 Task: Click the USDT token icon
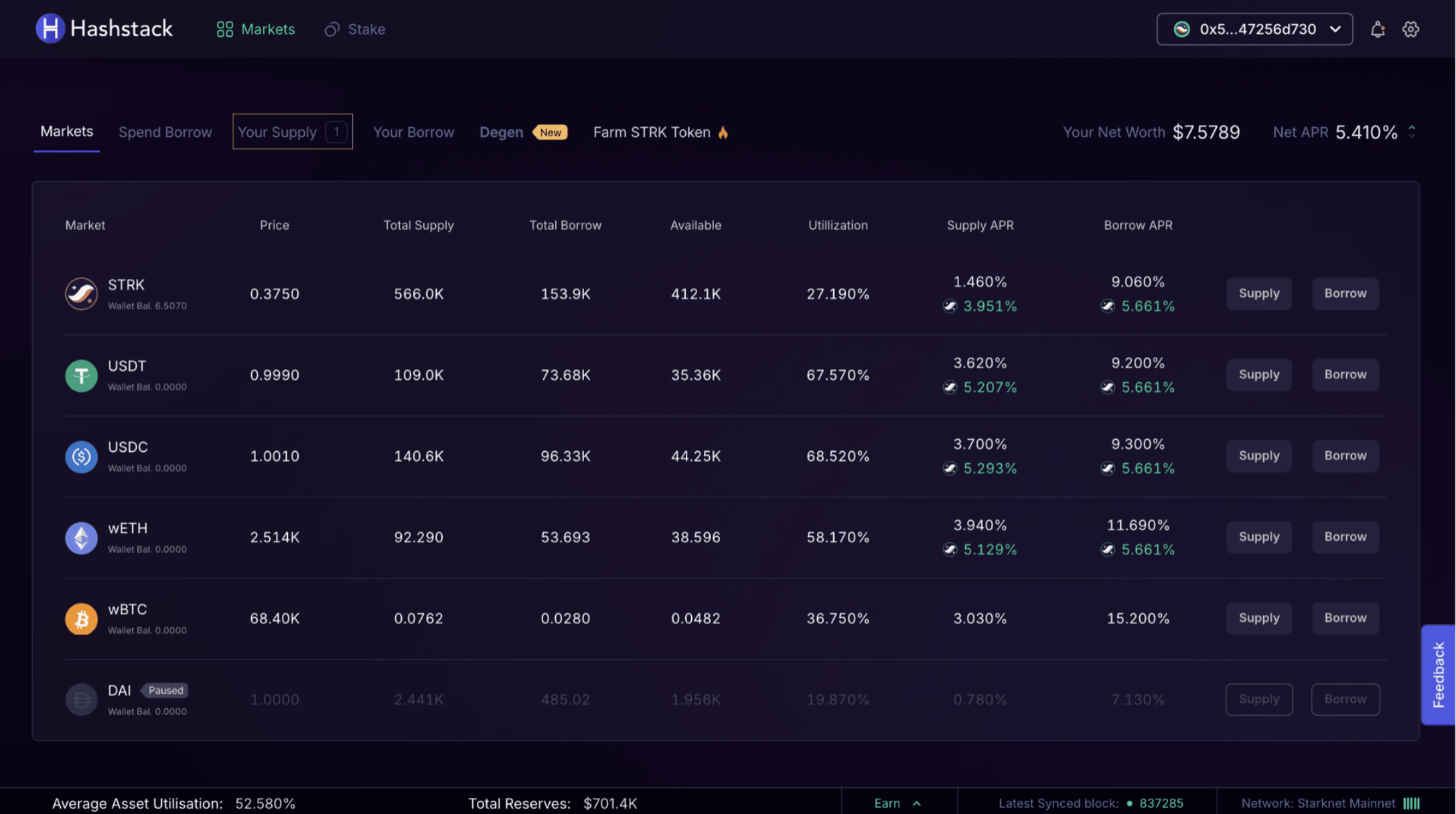[81, 376]
